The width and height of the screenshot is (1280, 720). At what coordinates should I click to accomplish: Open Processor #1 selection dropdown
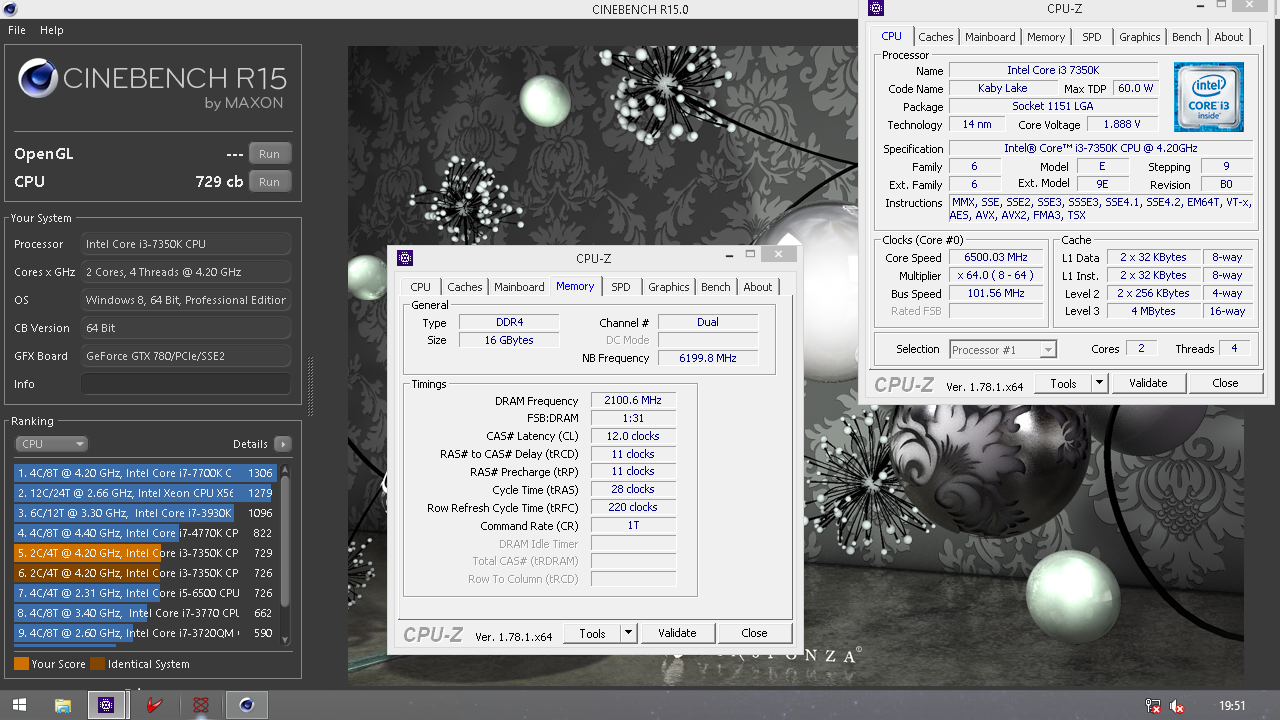point(1002,349)
